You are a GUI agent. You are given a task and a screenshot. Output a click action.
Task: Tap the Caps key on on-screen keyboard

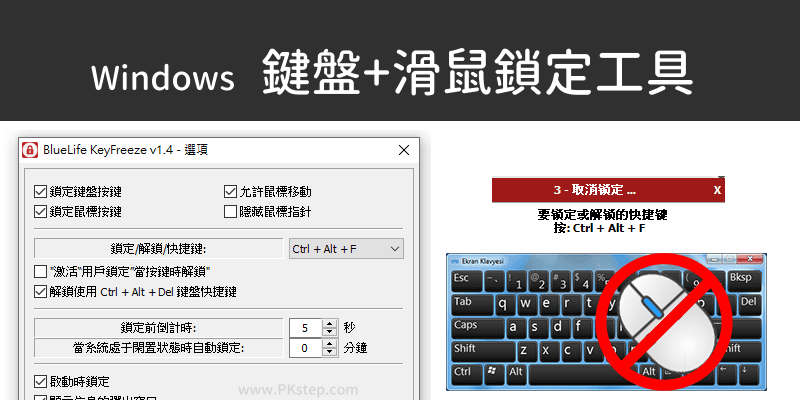click(478, 329)
